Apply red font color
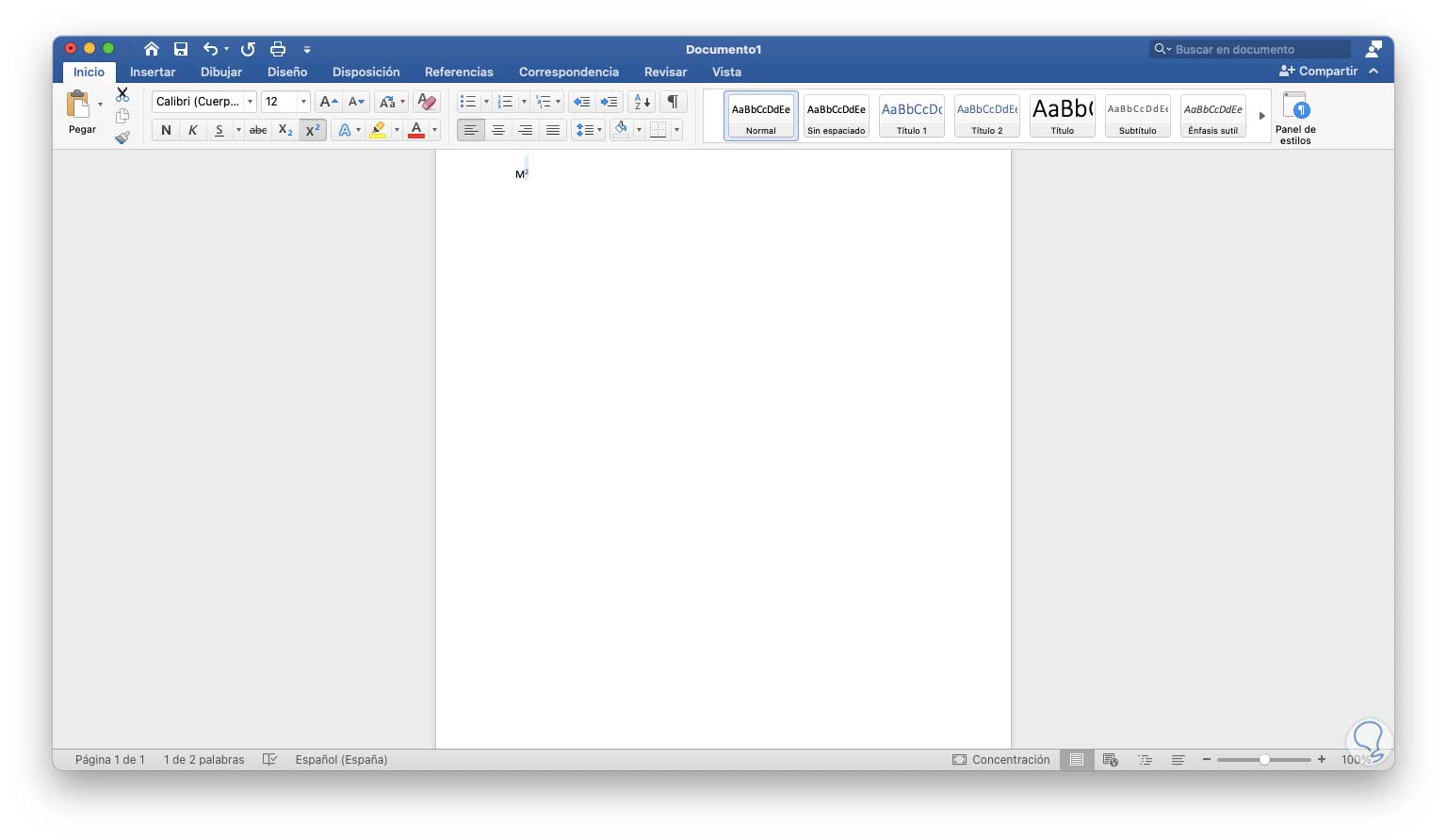Image resolution: width=1447 pixels, height=840 pixels. [x=416, y=130]
